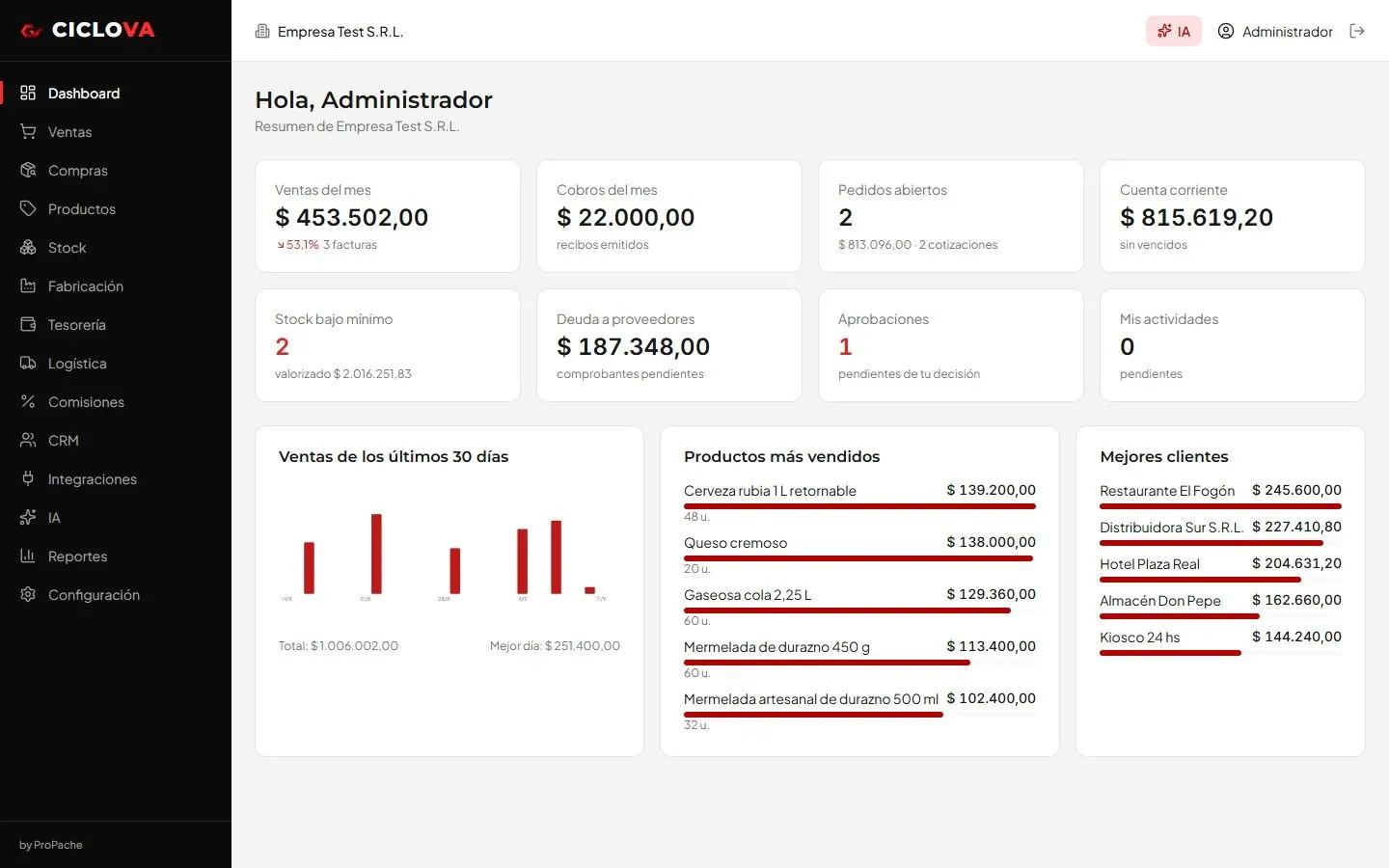
Task: Click the Stock boxes icon
Action: pyautogui.click(x=28, y=247)
